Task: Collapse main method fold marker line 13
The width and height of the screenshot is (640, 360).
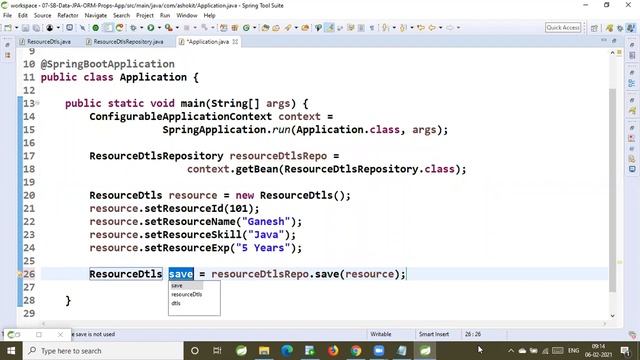Action: point(38,103)
